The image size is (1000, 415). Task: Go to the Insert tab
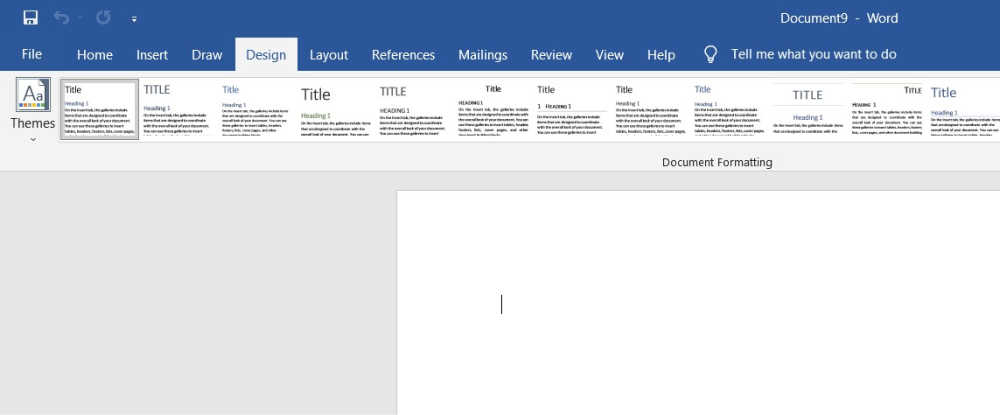click(x=152, y=55)
